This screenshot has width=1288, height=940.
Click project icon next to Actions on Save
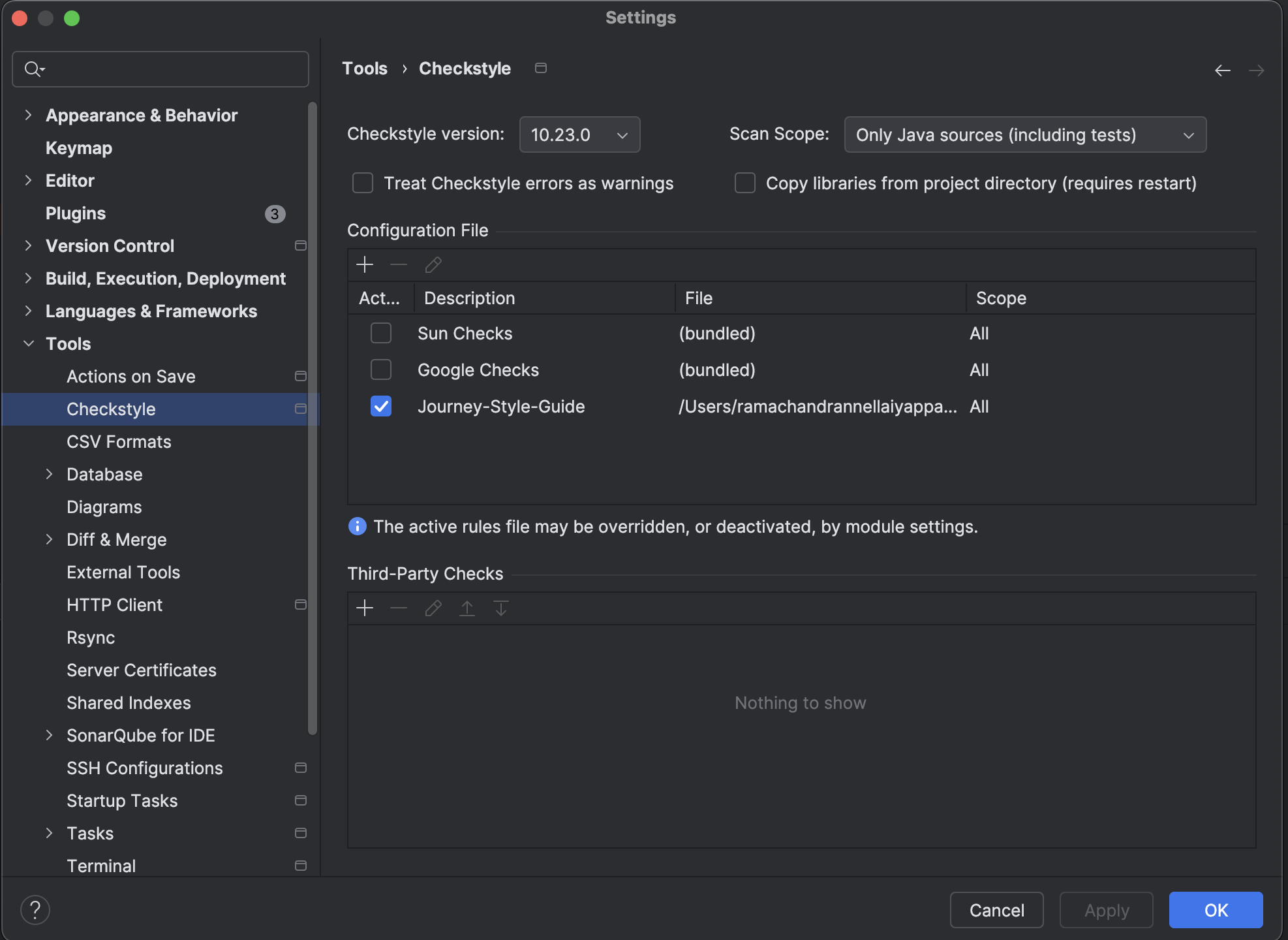click(x=301, y=376)
